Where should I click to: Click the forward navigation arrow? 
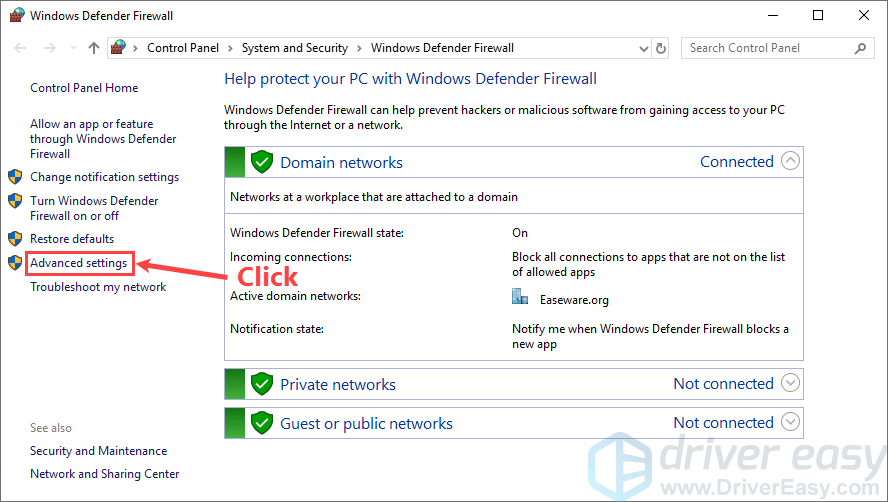coord(48,48)
